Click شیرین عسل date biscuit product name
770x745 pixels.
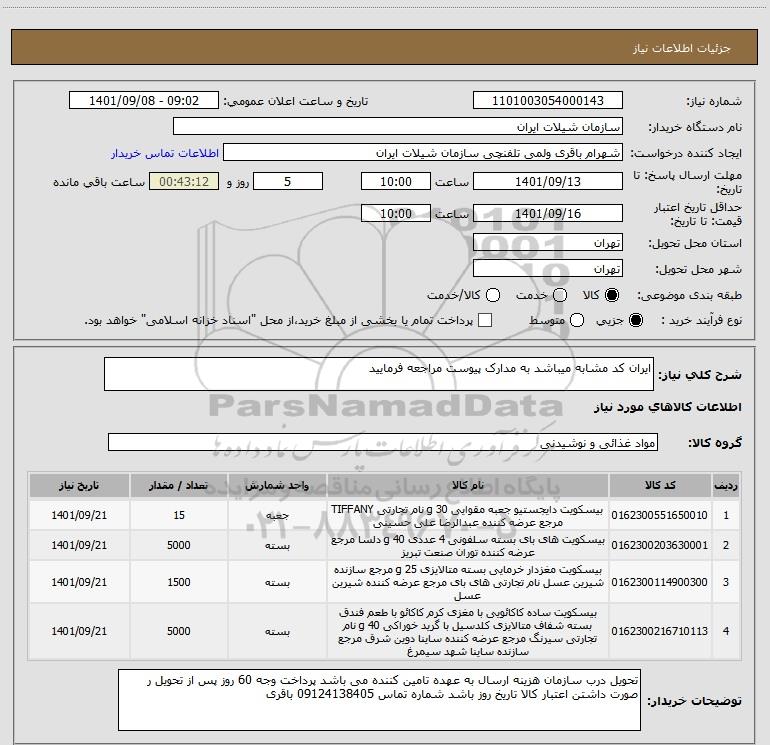click(x=468, y=582)
